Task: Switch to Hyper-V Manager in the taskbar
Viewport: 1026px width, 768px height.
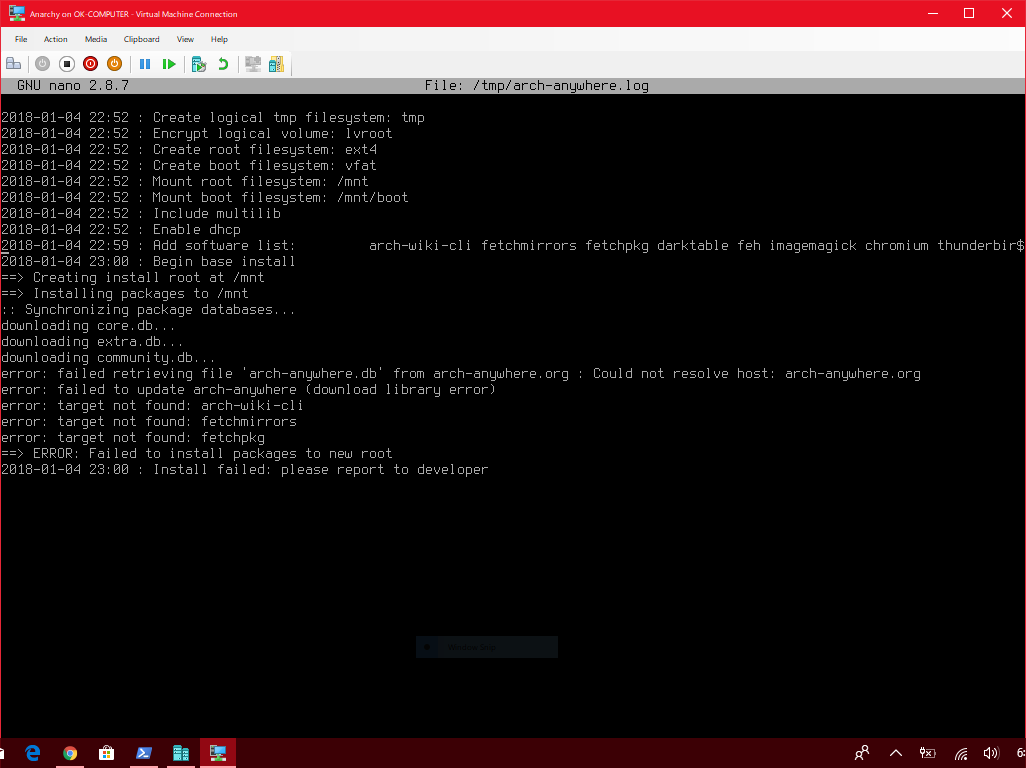Action: pos(181,753)
